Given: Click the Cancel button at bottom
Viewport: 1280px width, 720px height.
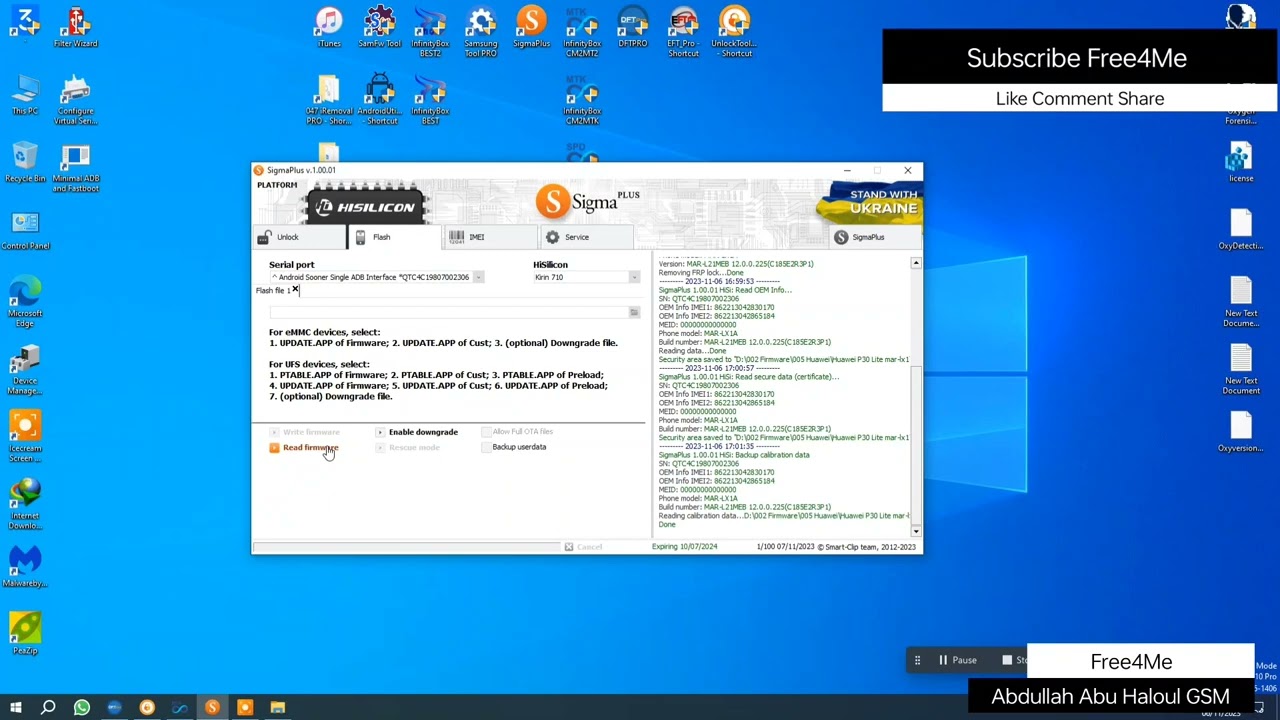Looking at the screenshot, I should [583, 547].
